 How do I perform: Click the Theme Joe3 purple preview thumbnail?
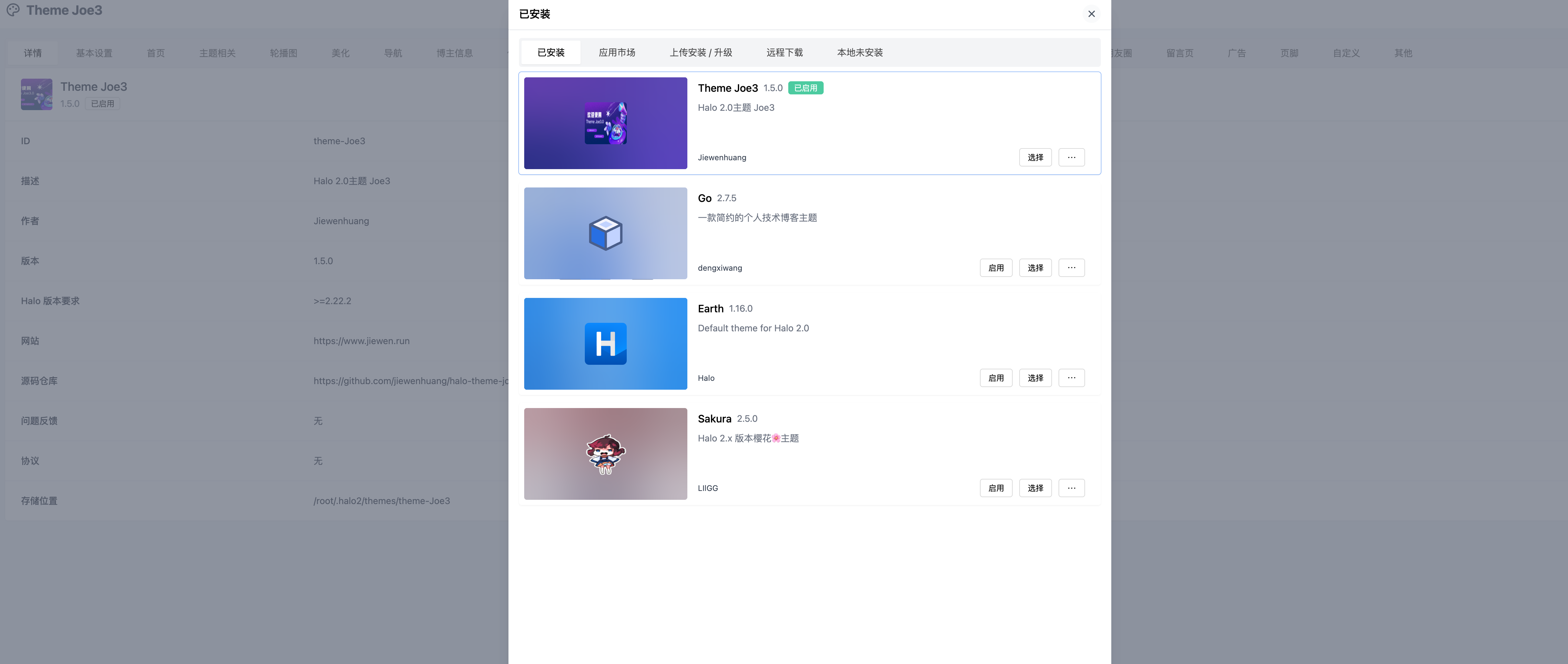(x=606, y=123)
